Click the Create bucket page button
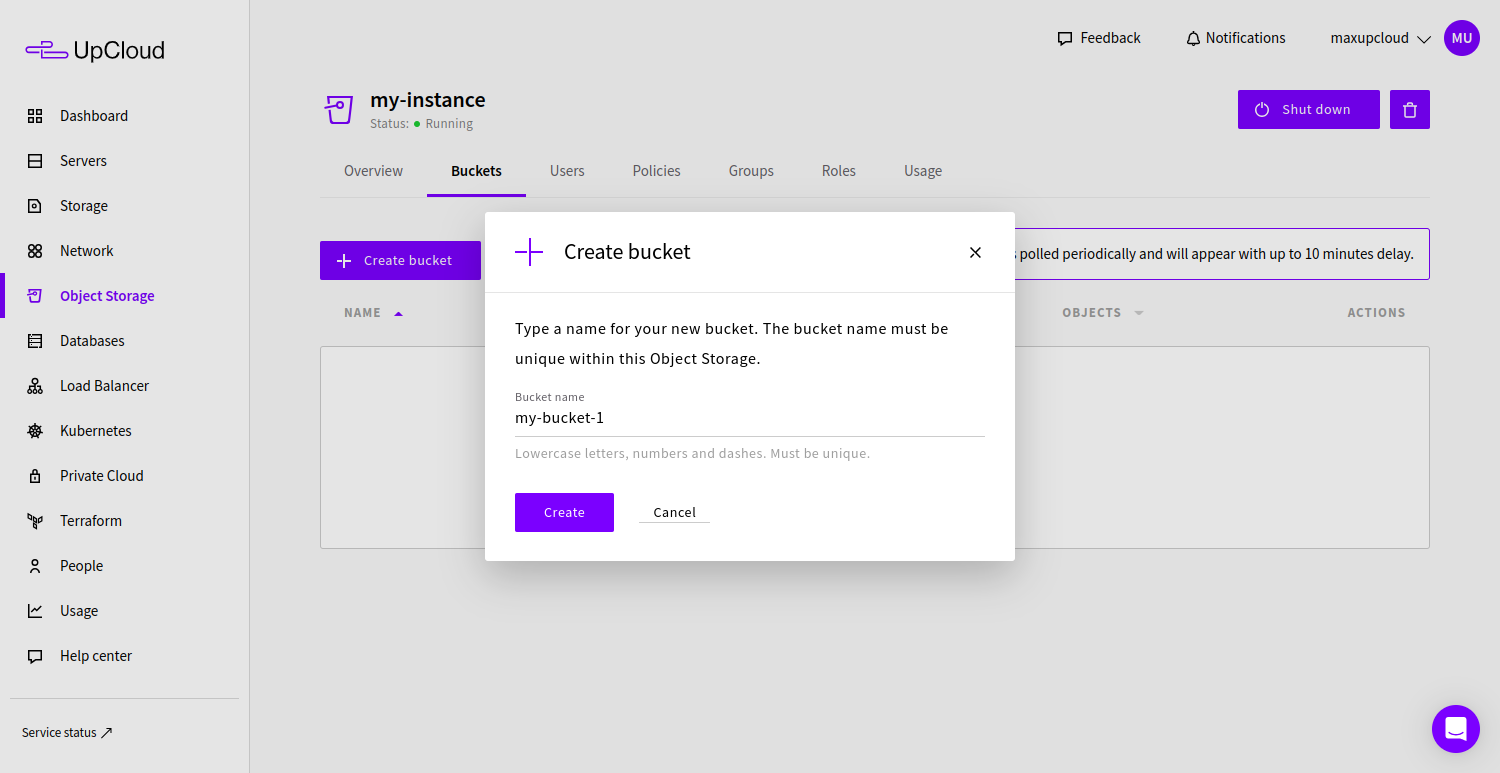This screenshot has width=1500, height=773. pyautogui.click(x=400, y=260)
